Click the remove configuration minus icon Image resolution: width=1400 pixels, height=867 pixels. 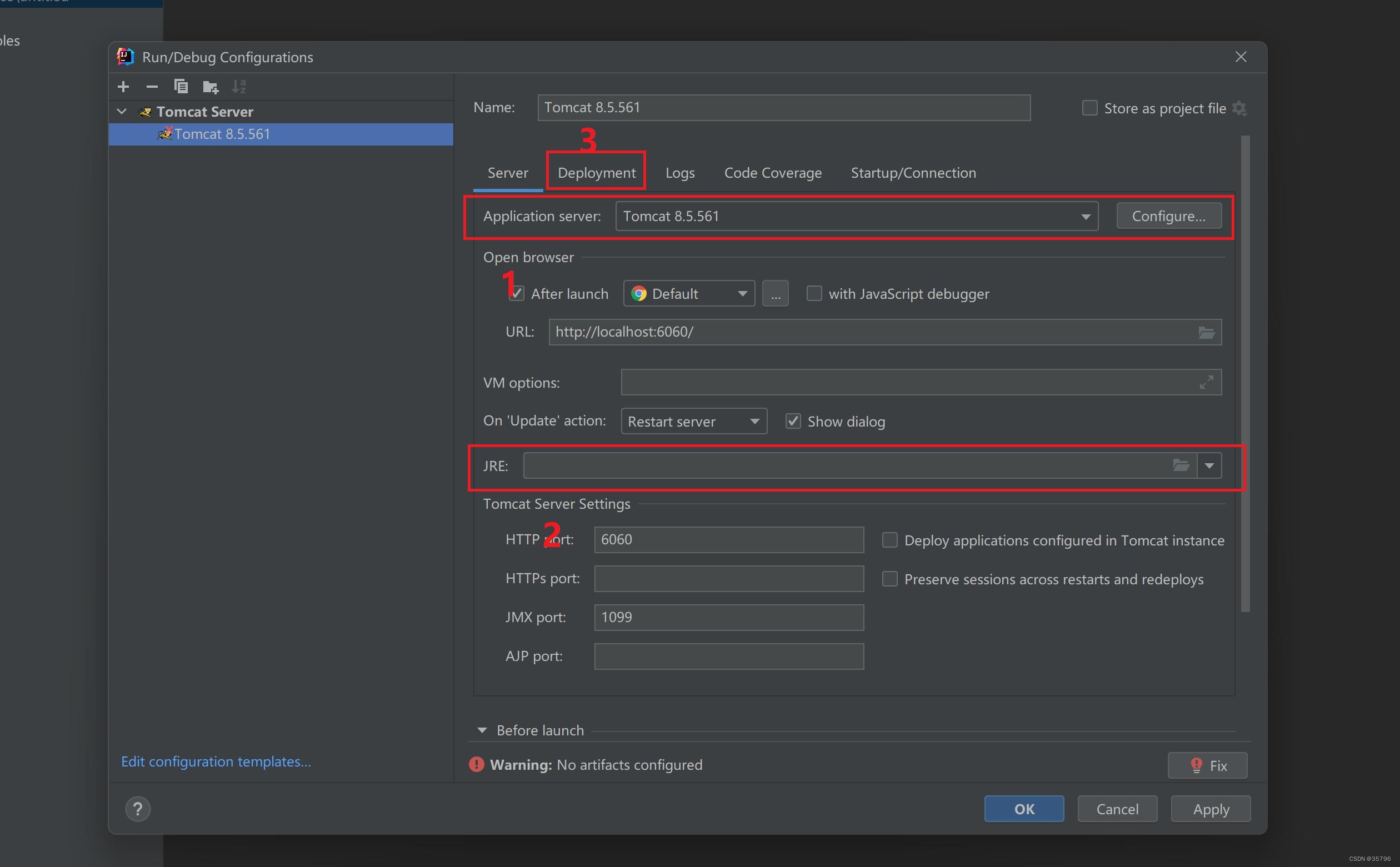coord(152,87)
